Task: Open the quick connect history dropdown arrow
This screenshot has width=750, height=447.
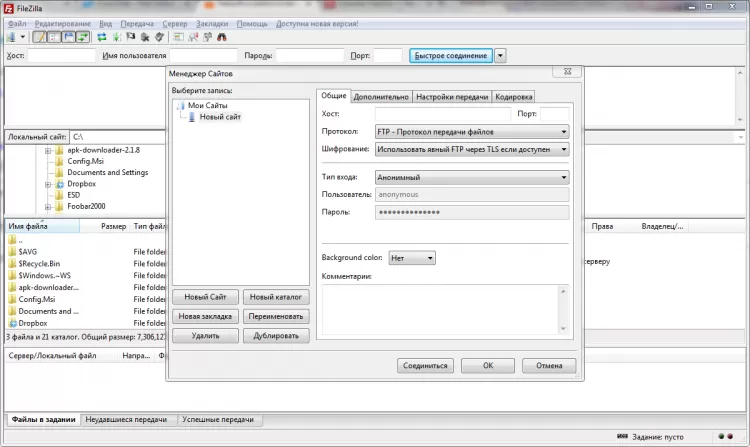Action: tap(500, 55)
